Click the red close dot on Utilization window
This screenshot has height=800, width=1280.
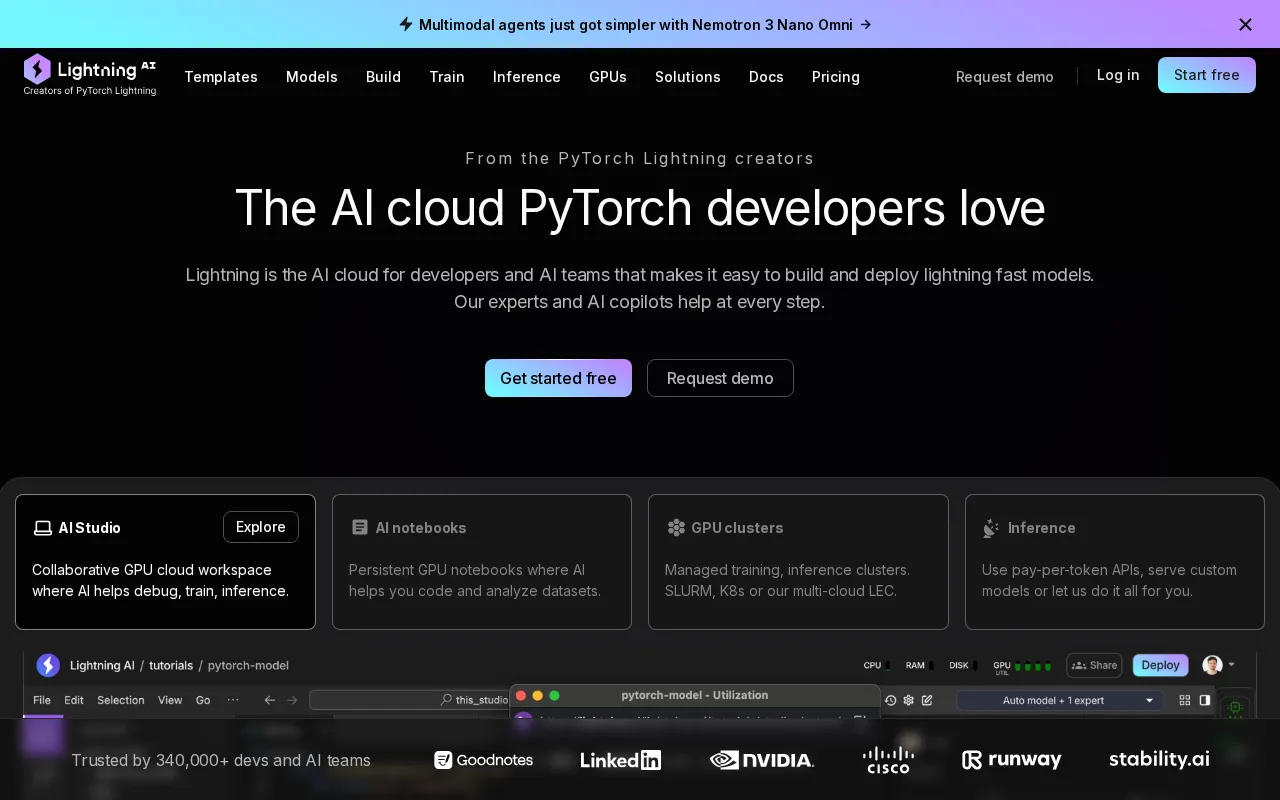coord(521,696)
